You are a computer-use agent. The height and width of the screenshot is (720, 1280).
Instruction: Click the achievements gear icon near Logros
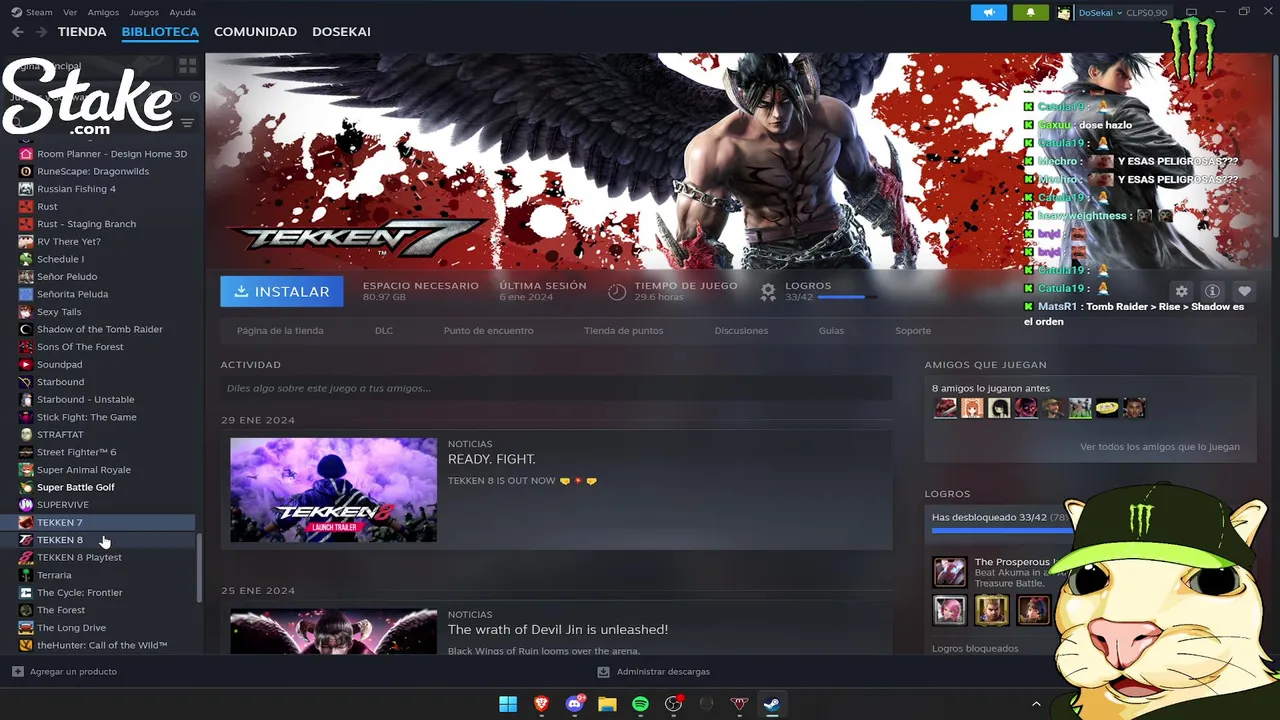tap(768, 291)
